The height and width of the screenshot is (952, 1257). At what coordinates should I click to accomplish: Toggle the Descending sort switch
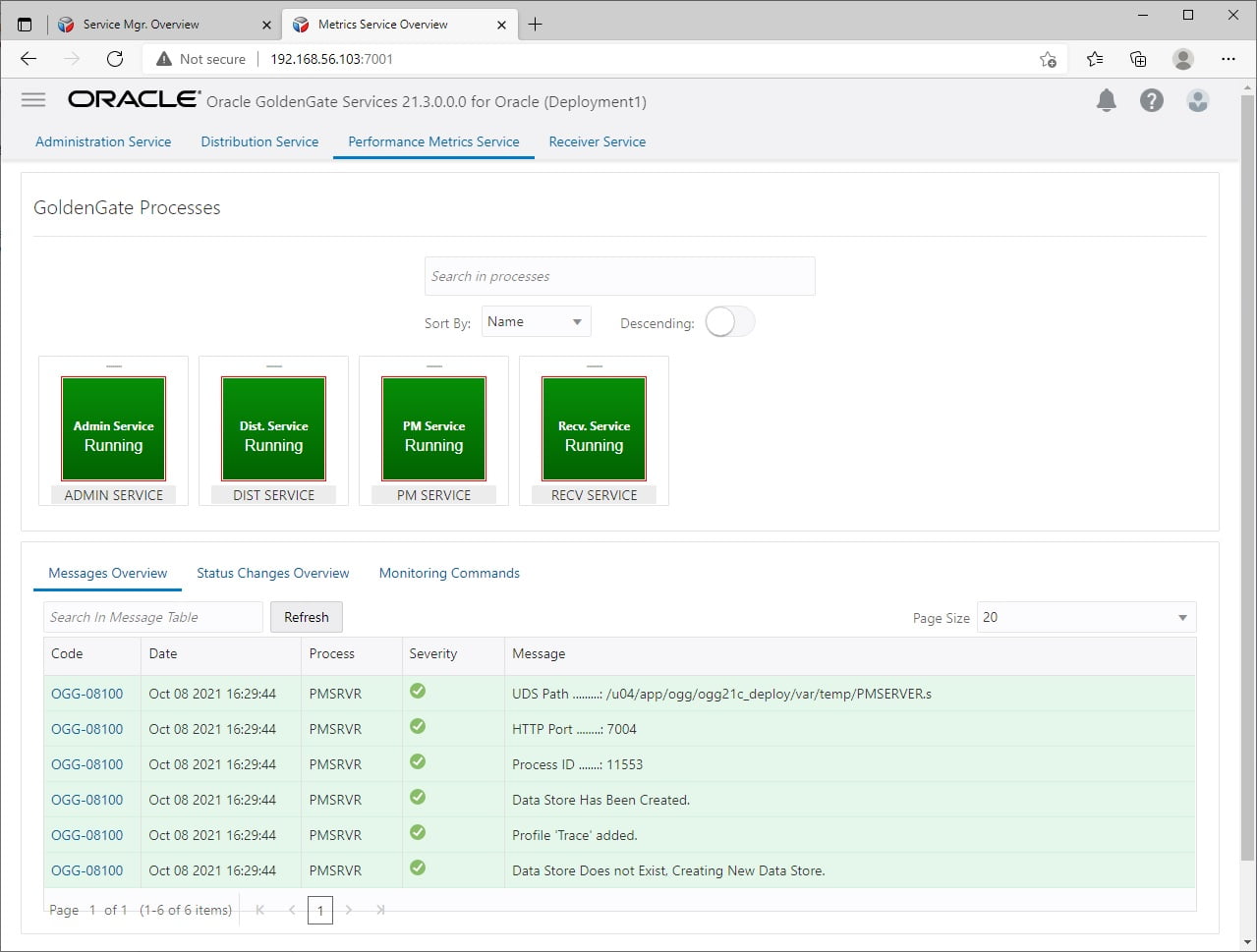pos(730,322)
